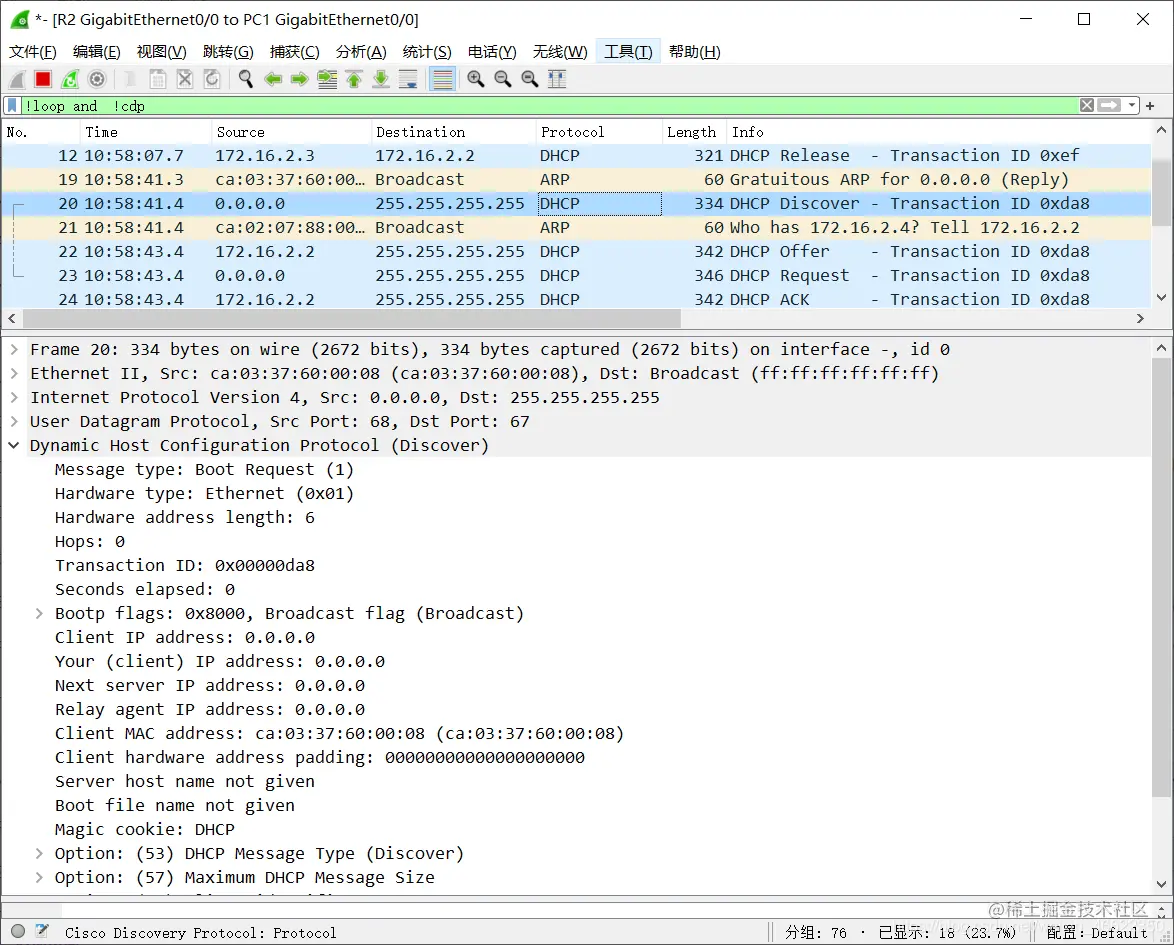Reset text to normal size

click(x=529, y=79)
